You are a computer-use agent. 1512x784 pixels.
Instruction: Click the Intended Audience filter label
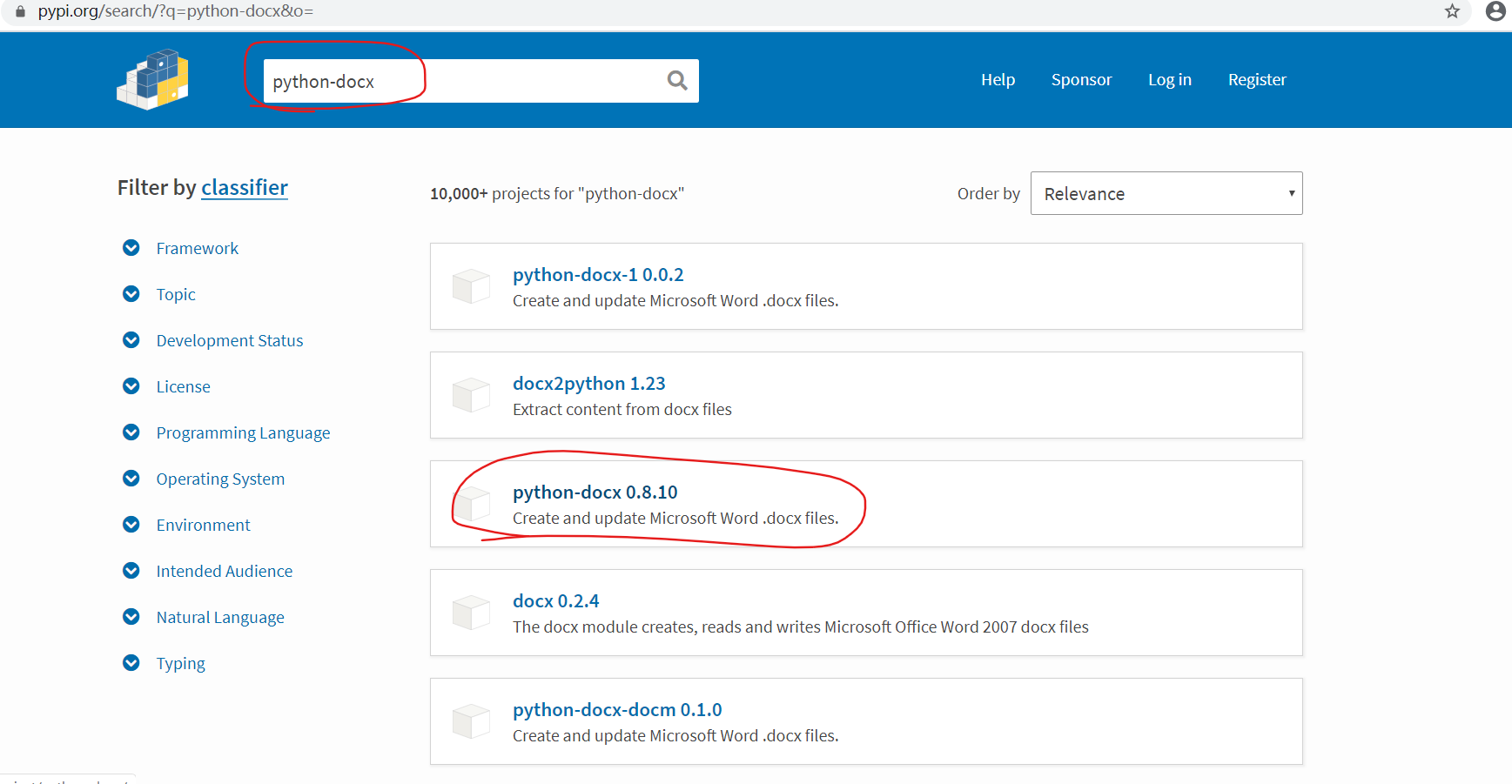click(x=225, y=571)
